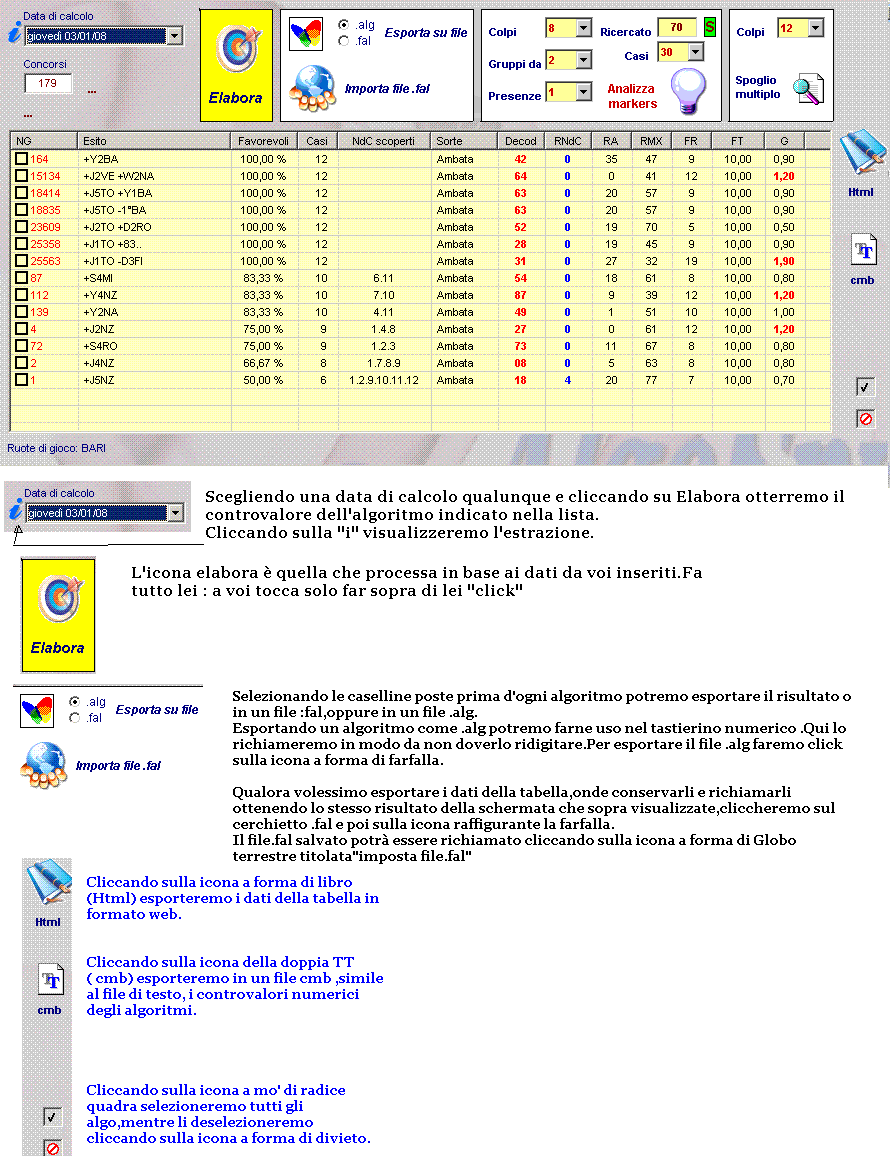Viewport: 890px width, 1159px height.
Task: Click the red G value 1,90
Action: [784, 261]
